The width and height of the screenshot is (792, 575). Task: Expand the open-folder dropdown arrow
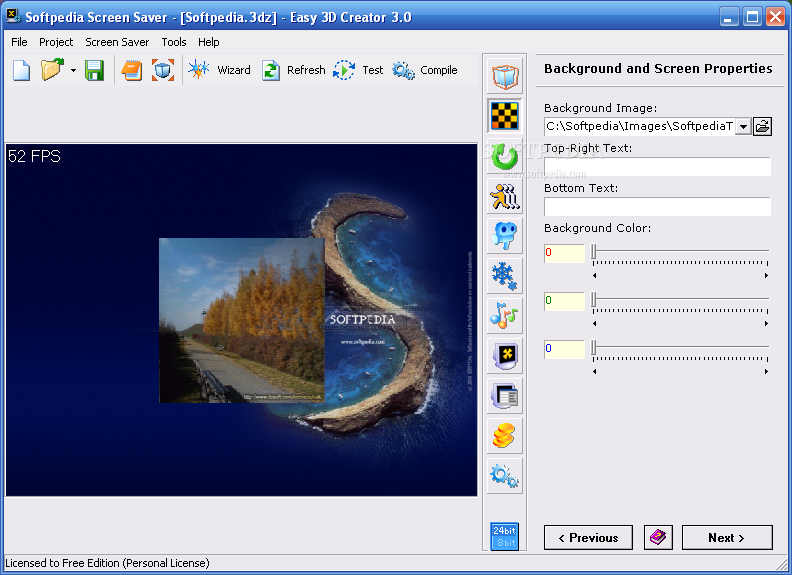click(x=73, y=70)
